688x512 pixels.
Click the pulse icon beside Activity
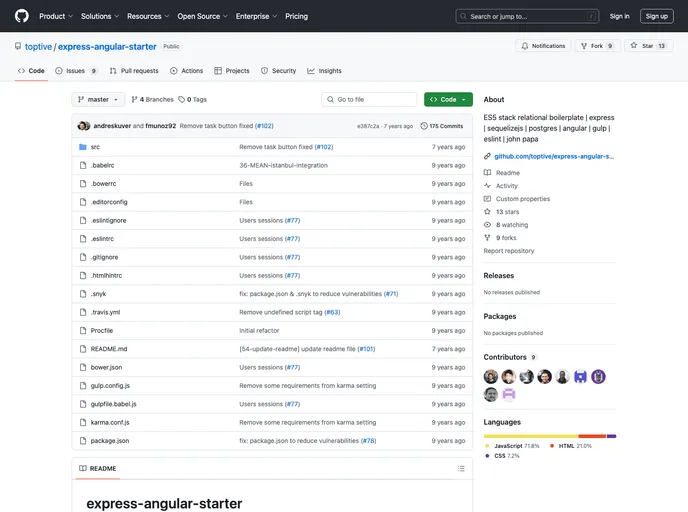click(487, 186)
